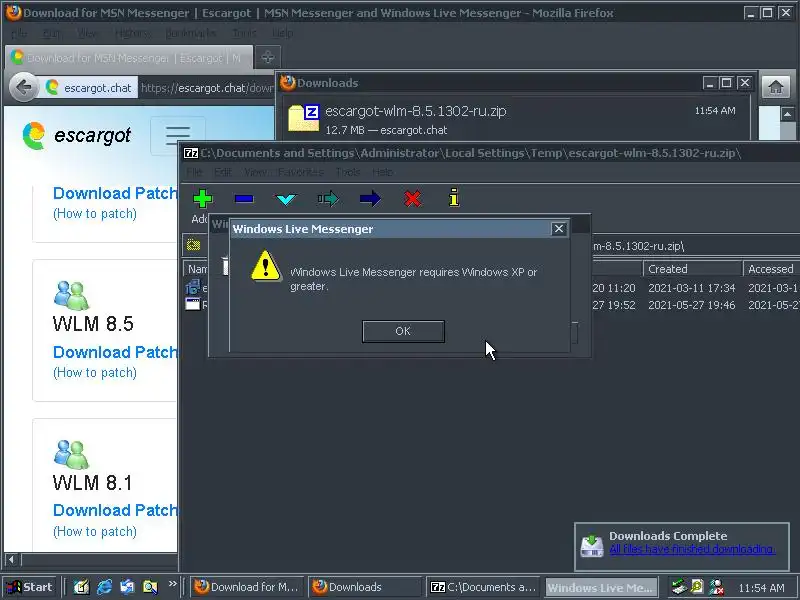The image size is (800, 600).
Task: Click Download Patch link under WLM 8.1
Action: [115, 510]
